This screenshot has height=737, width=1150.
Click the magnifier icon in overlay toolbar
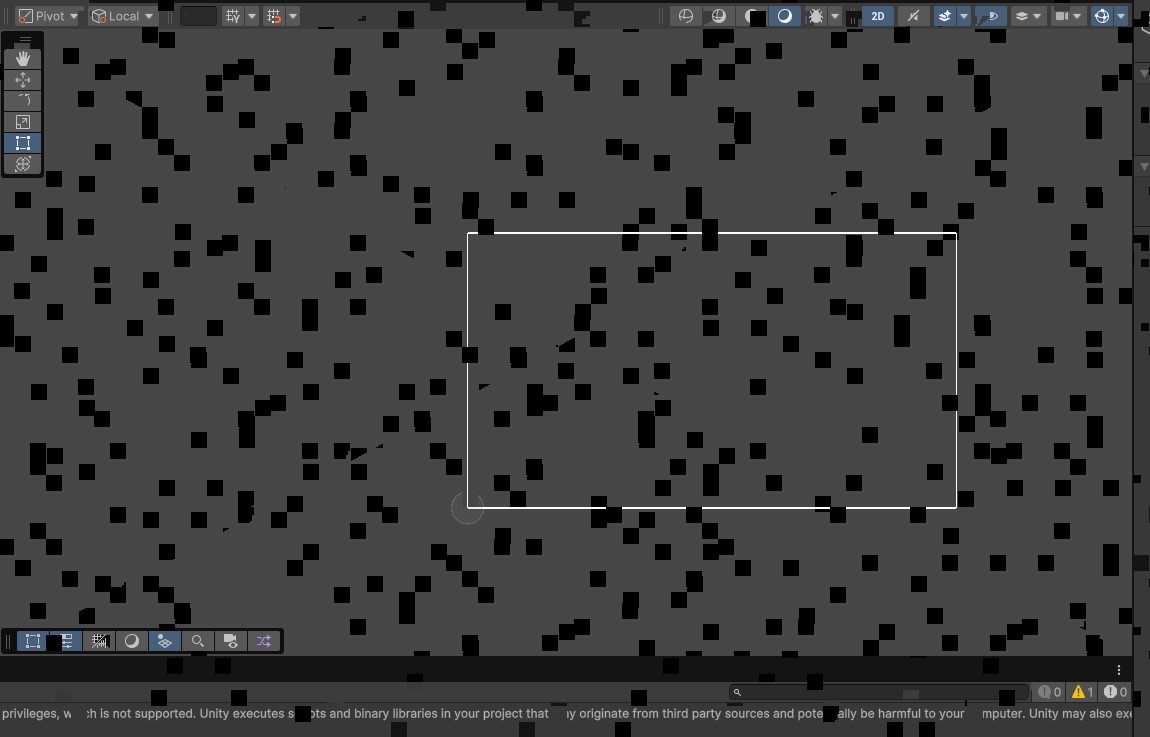[x=198, y=641]
